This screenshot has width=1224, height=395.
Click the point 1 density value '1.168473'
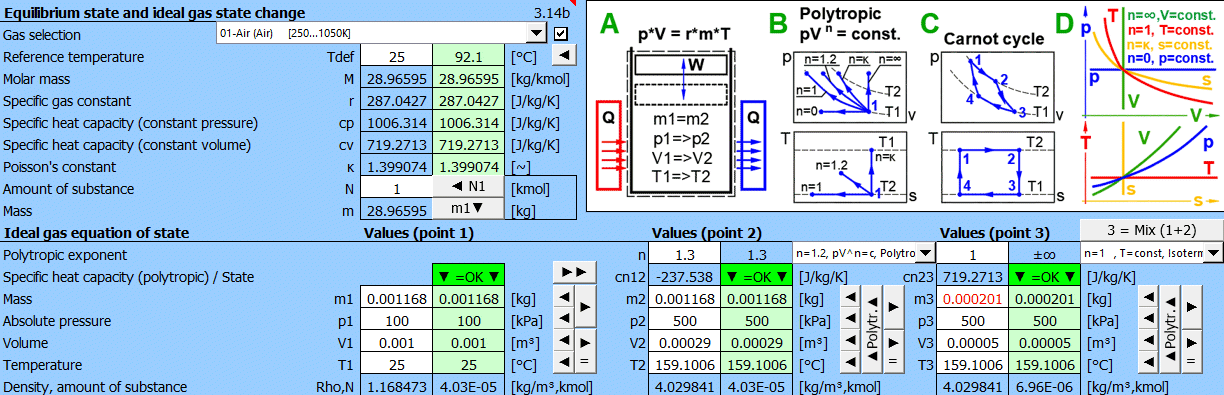coord(397,386)
